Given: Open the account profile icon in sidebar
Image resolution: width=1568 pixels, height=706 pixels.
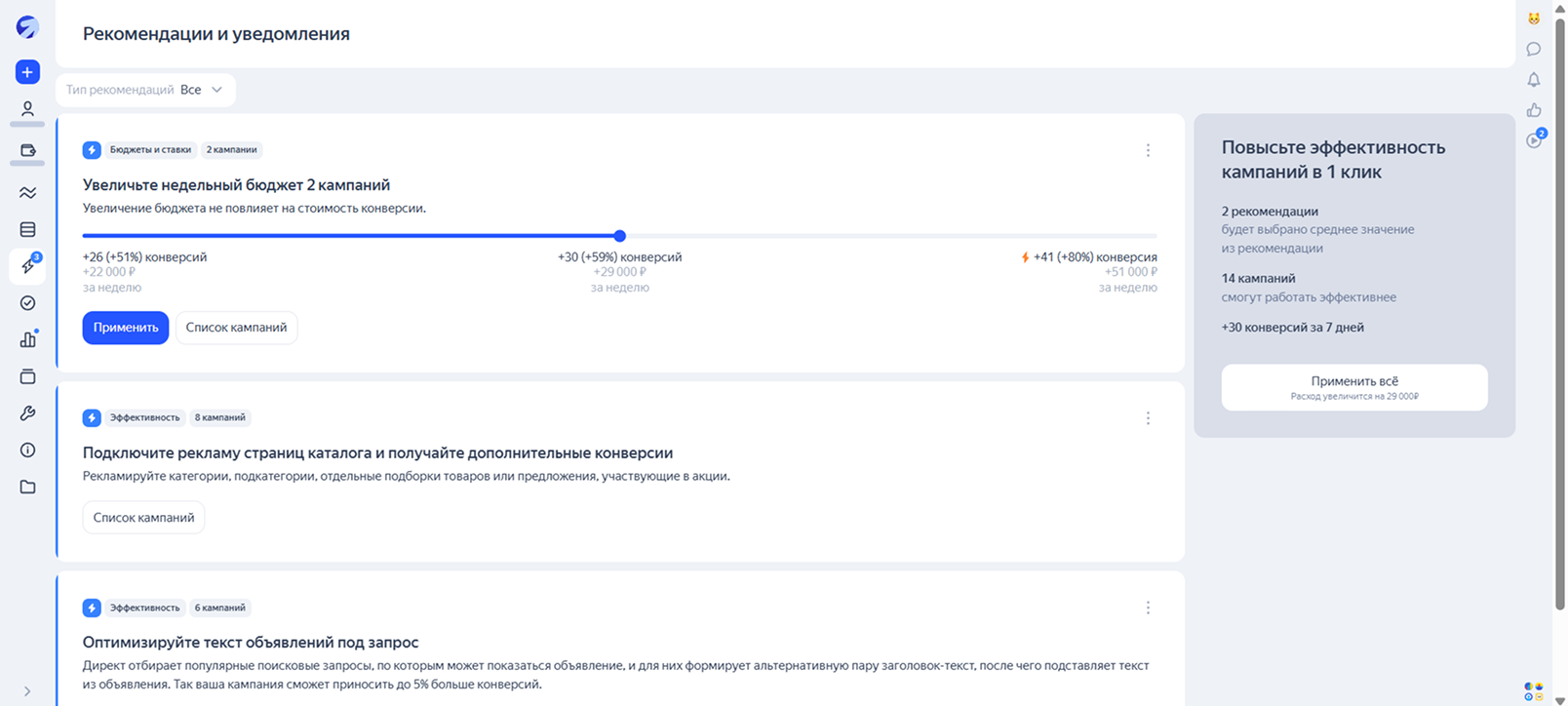Looking at the screenshot, I should pos(27,109).
